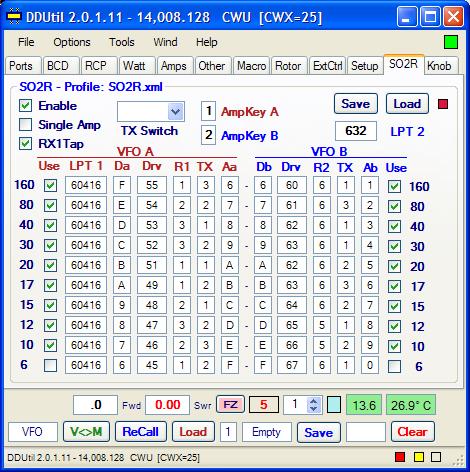This screenshot has height=472, width=470.
Task: Check VFO B Use for 6 band
Action: coord(394,367)
